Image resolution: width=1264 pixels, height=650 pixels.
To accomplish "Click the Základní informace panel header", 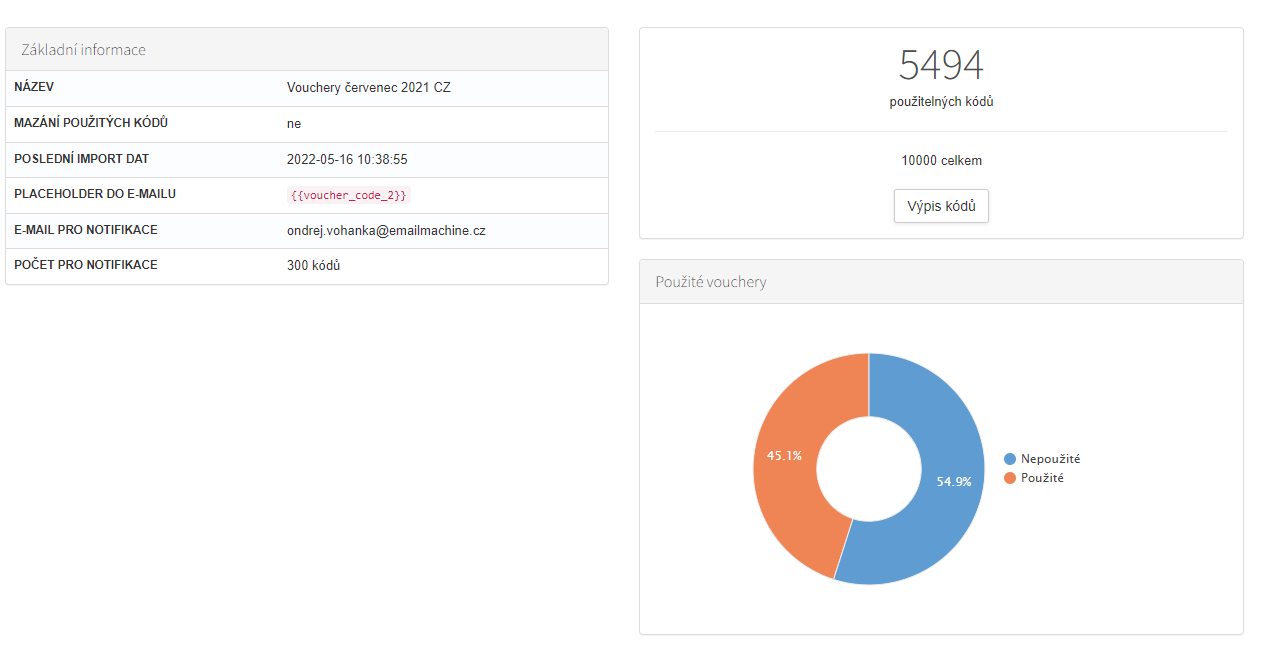I will (84, 49).
